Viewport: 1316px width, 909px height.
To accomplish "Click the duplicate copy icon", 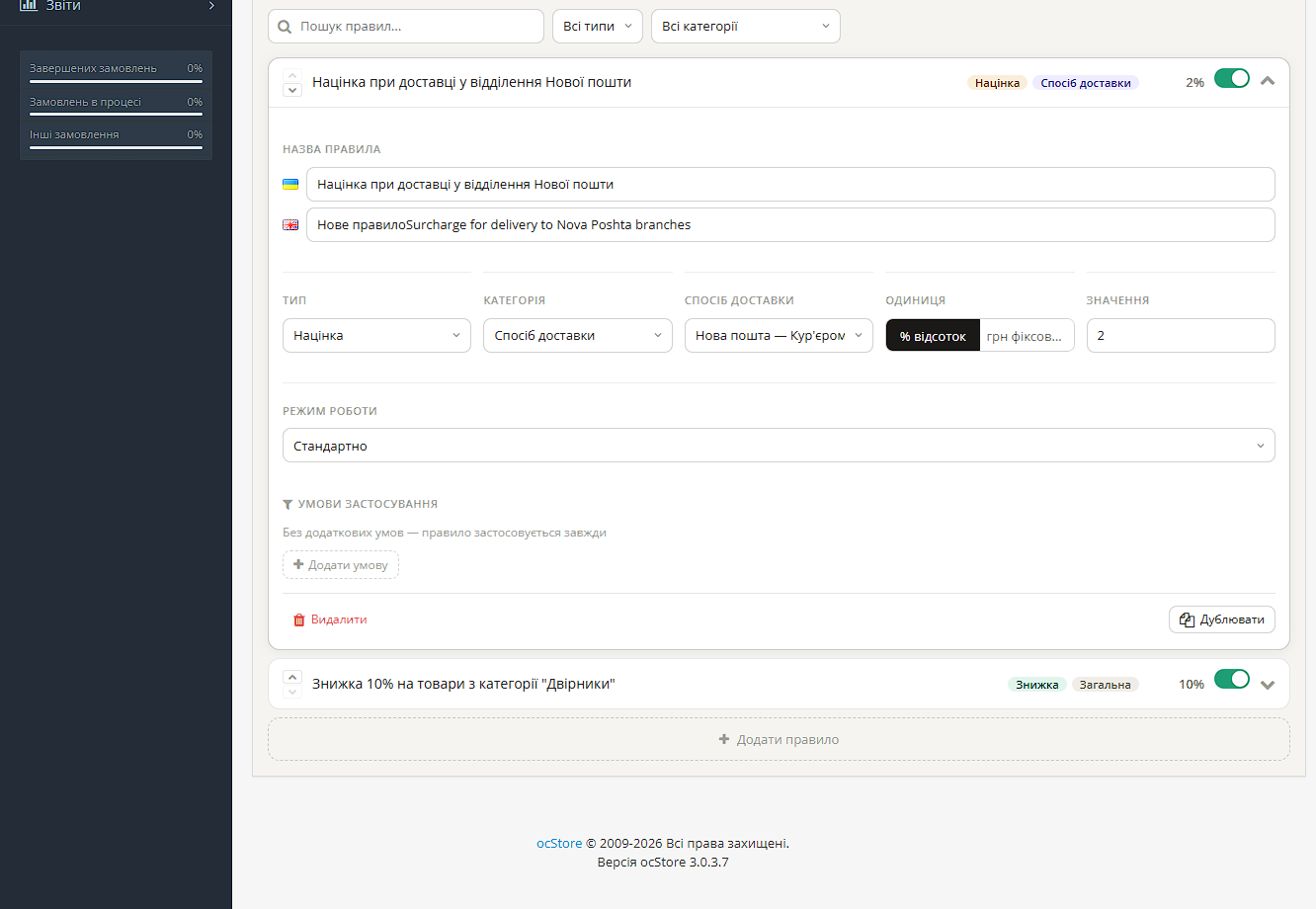I will click(x=1188, y=620).
